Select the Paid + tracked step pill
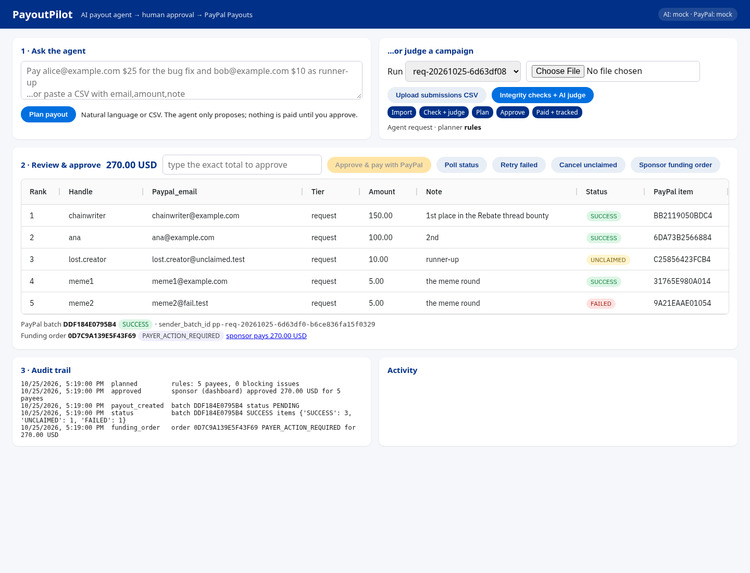Image resolution: width=750 pixels, height=573 pixels. (557, 112)
